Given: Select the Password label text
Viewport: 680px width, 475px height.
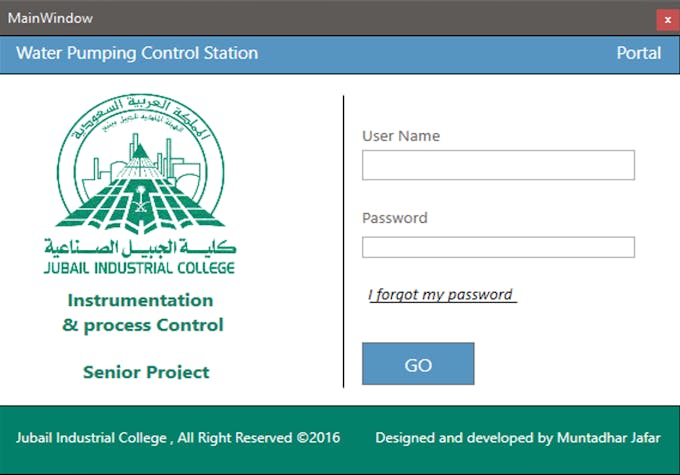Looking at the screenshot, I should pyautogui.click(x=394, y=218).
